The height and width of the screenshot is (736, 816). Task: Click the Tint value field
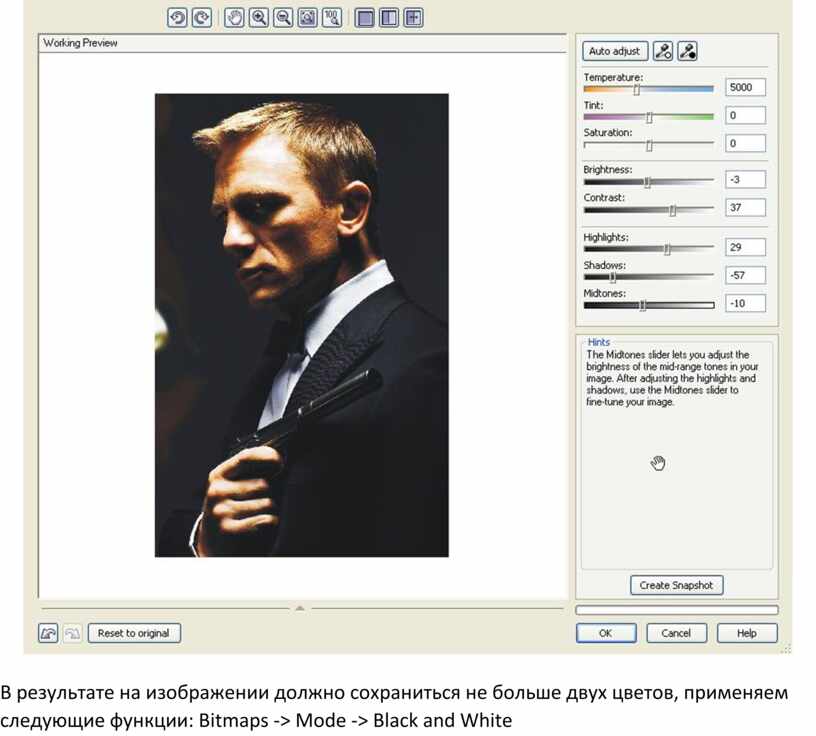[746, 115]
